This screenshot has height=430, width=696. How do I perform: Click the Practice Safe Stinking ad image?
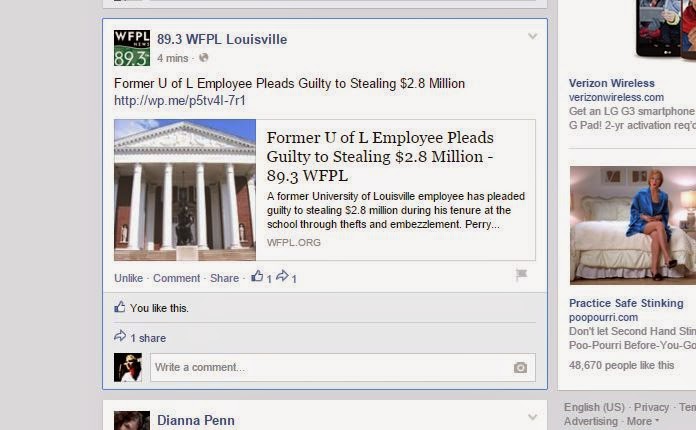(x=633, y=225)
